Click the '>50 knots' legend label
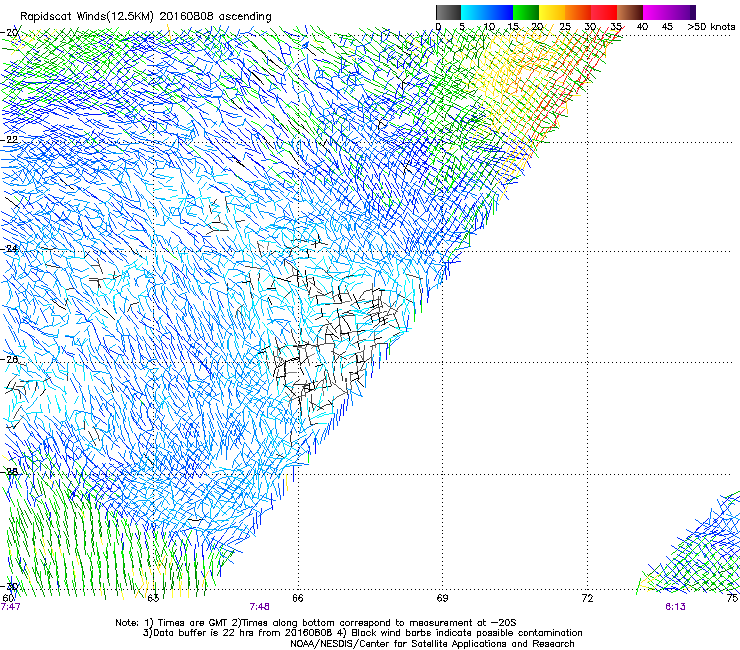Image resolution: width=740 pixels, height=650 pixels. [x=711, y=27]
